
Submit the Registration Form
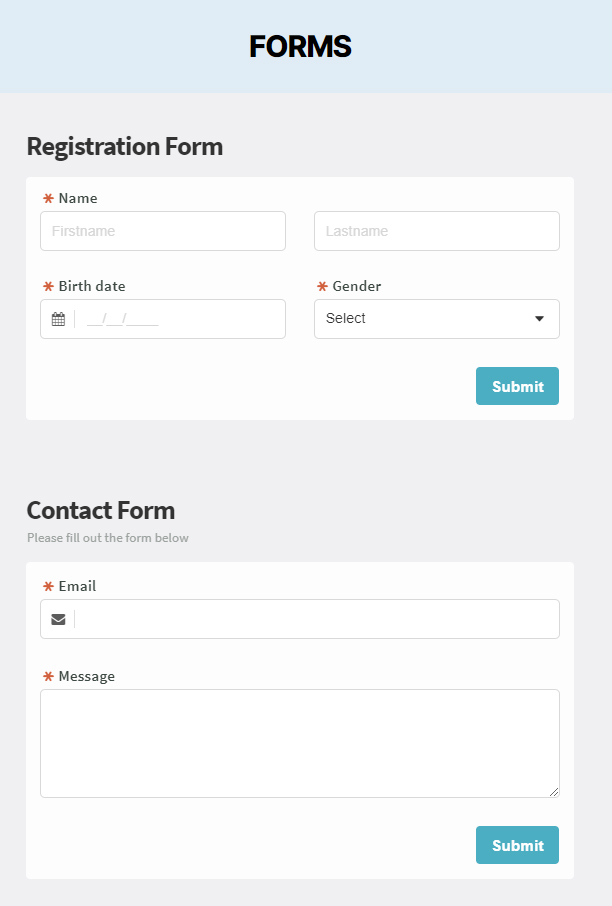pos(517,386)
